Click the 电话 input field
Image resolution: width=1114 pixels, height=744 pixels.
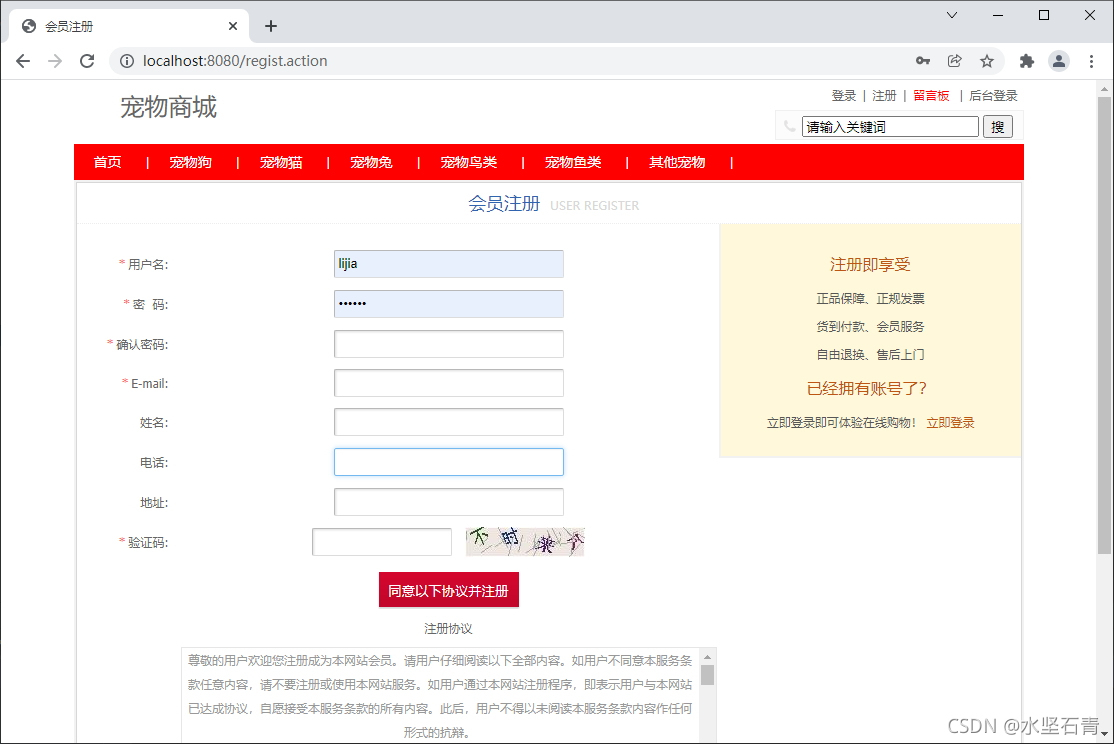[x=449, y=462]
